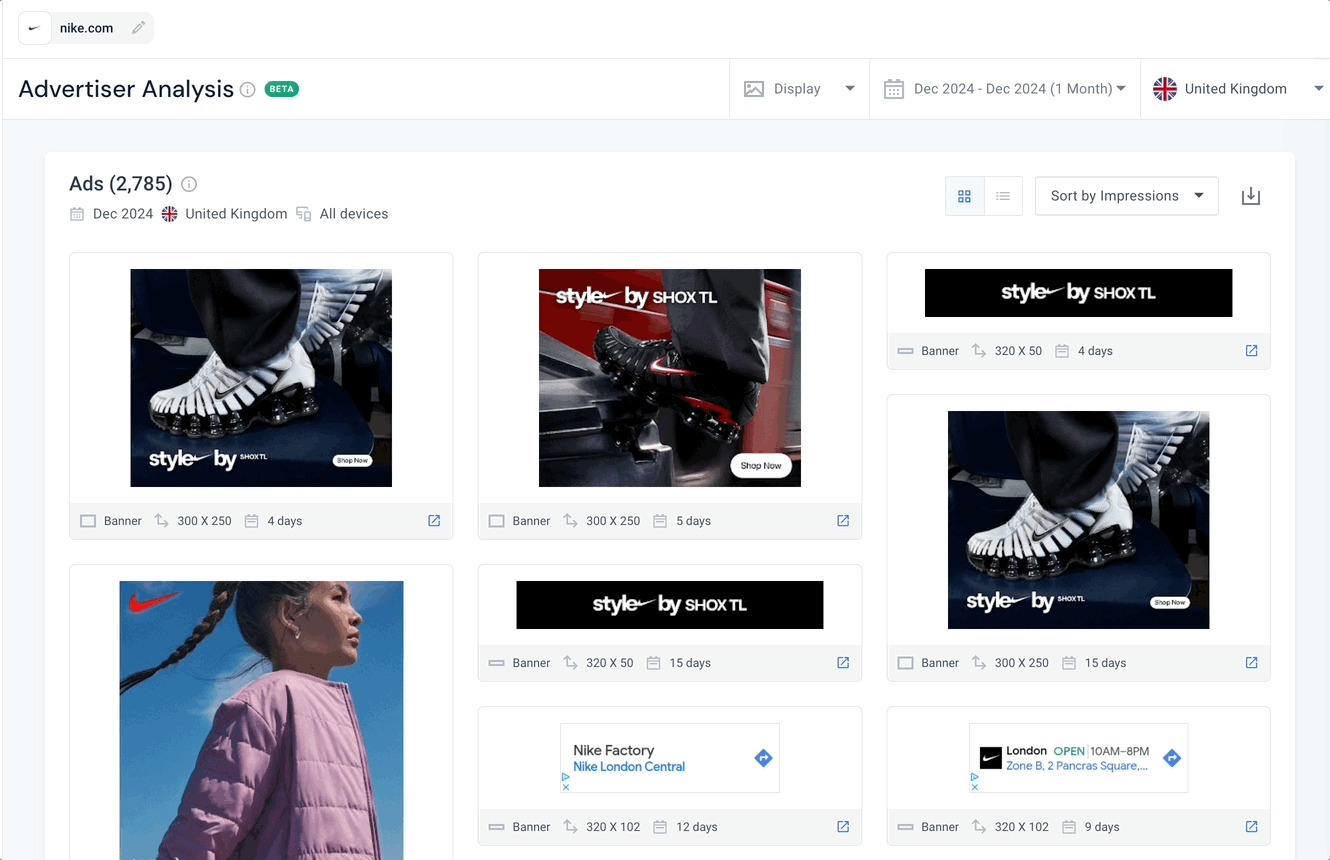
Task: Click the 5 days duration text
Action: pos(693,521)
